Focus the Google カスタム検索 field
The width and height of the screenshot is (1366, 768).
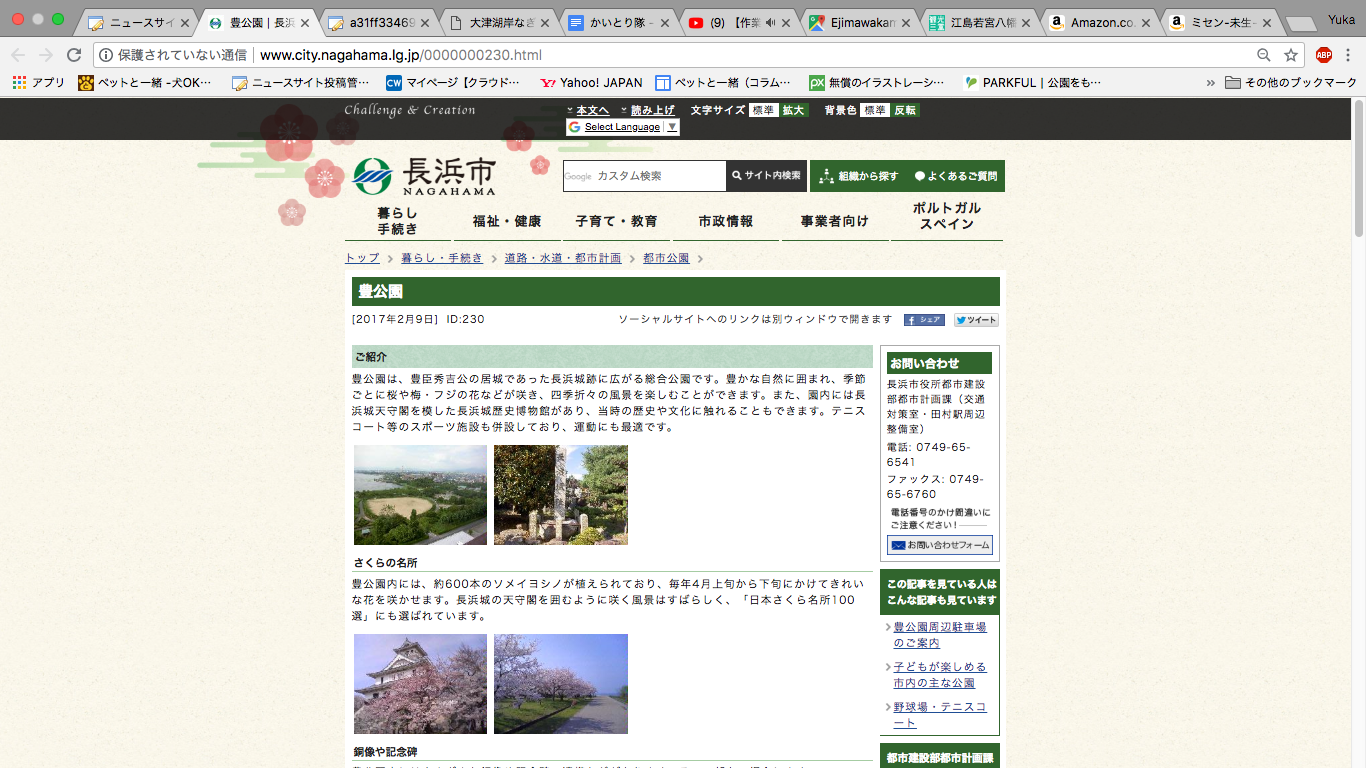[645, 176]
